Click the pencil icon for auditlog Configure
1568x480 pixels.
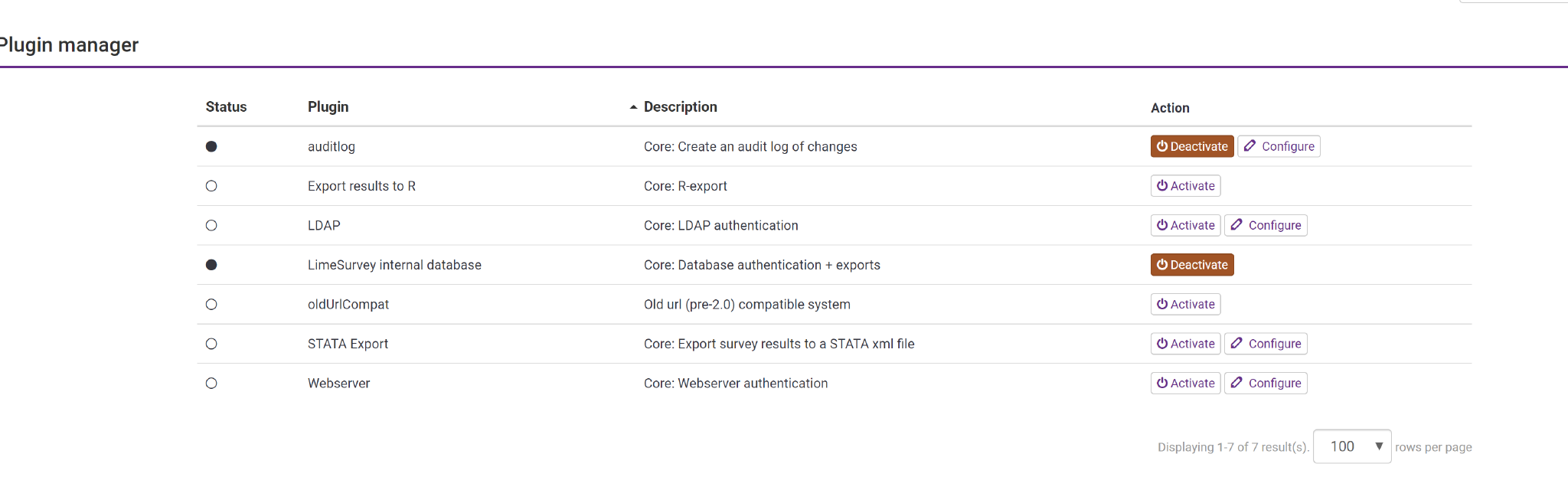click(1249, 145)
